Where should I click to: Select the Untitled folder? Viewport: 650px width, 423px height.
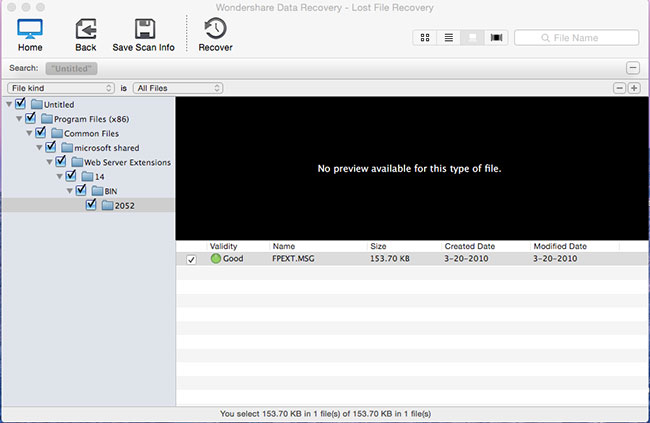(53, 105)
